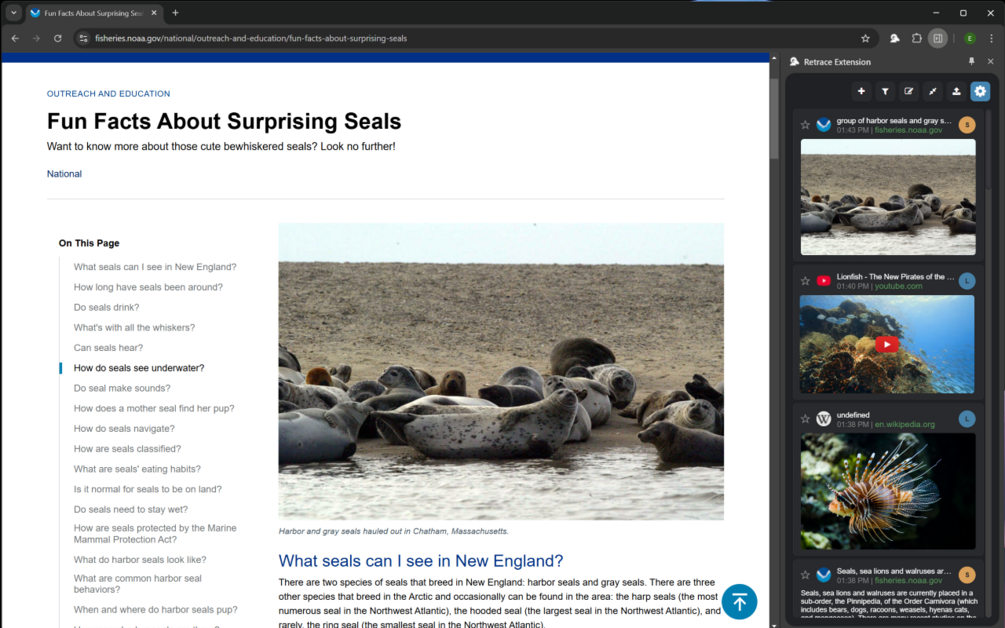The height and width of the screenshot is (628, 1005).
Task: Click the collapse arrows icon in Retrace
Action: (933, 92)
